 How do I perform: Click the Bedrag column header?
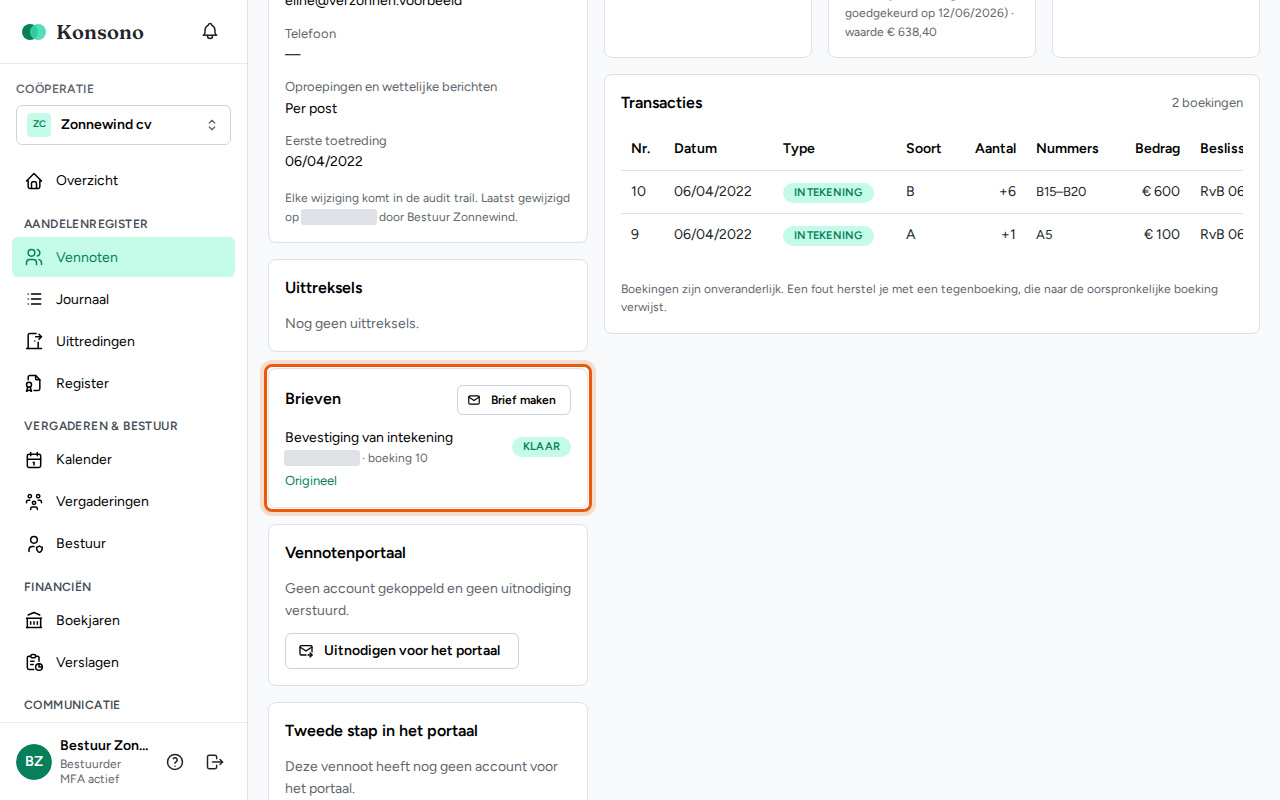[x=1157, y=149]
